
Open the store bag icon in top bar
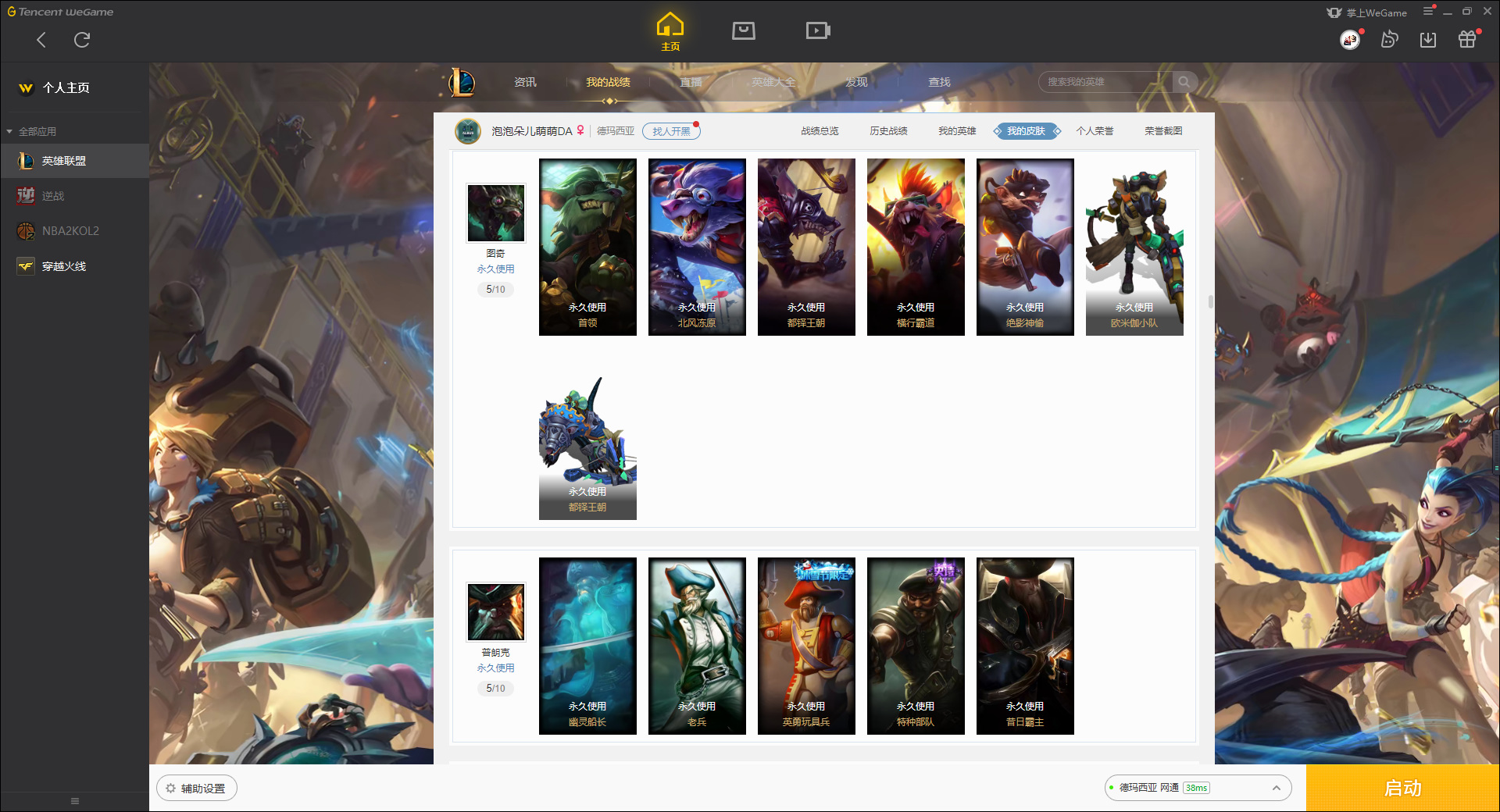pyautogui.click(x=744, y=30)
